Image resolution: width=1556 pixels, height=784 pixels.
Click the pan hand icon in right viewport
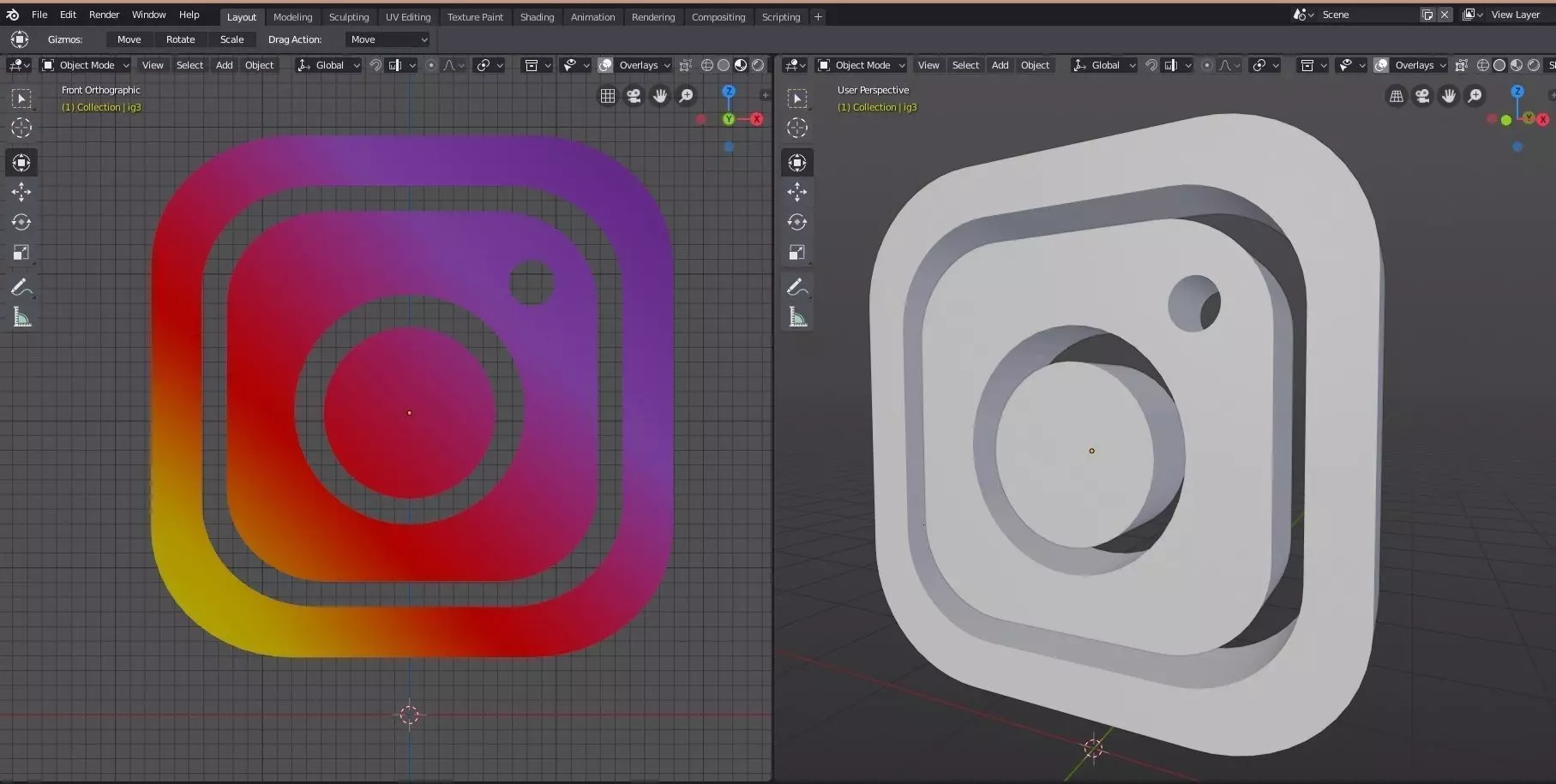(1449, 96)
